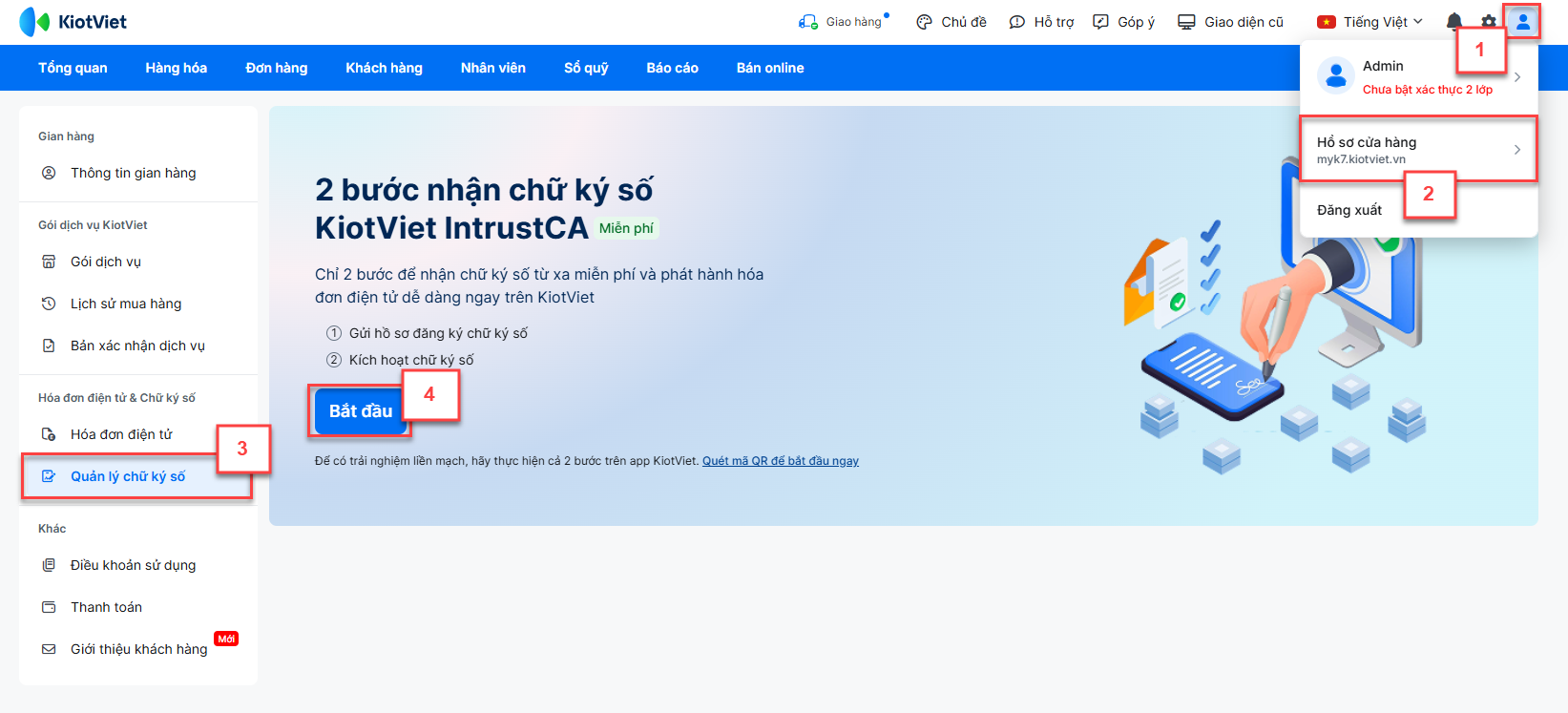The image size is (1568, 713).
Task: Open the Hàng hóa menu
Action: pyautogui.click(x=177, y=68)
